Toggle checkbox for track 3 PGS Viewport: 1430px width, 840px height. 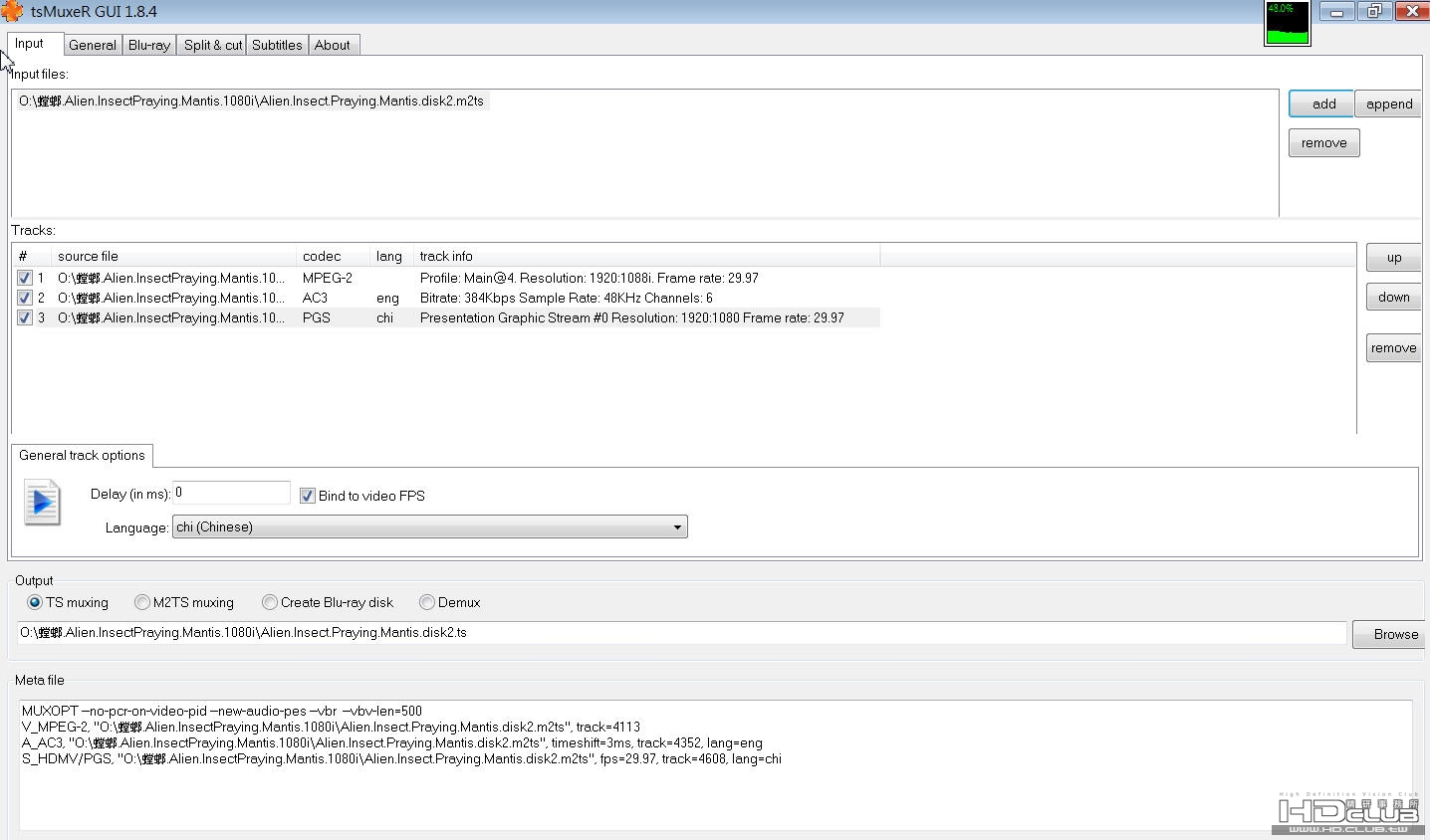point(25,317)
